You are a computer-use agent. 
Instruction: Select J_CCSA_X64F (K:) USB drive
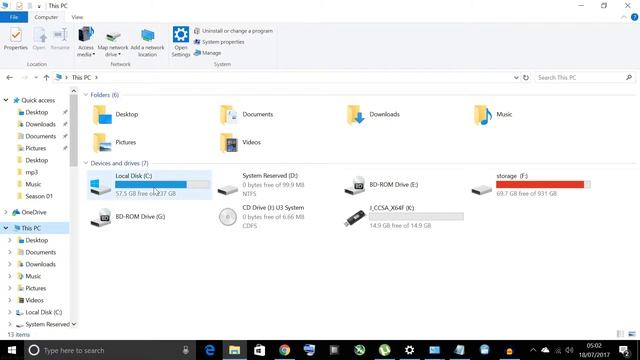pos(403,217)
